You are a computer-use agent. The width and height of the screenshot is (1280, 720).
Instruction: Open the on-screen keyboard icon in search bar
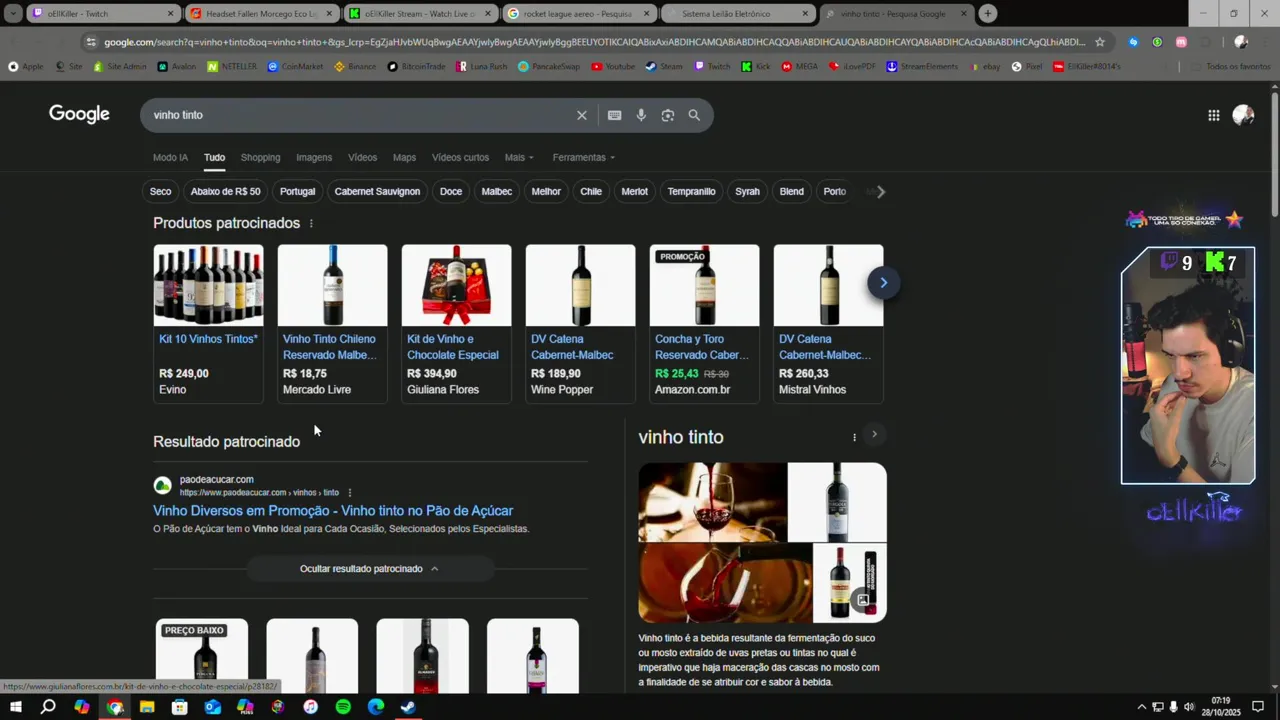(614, 115)
